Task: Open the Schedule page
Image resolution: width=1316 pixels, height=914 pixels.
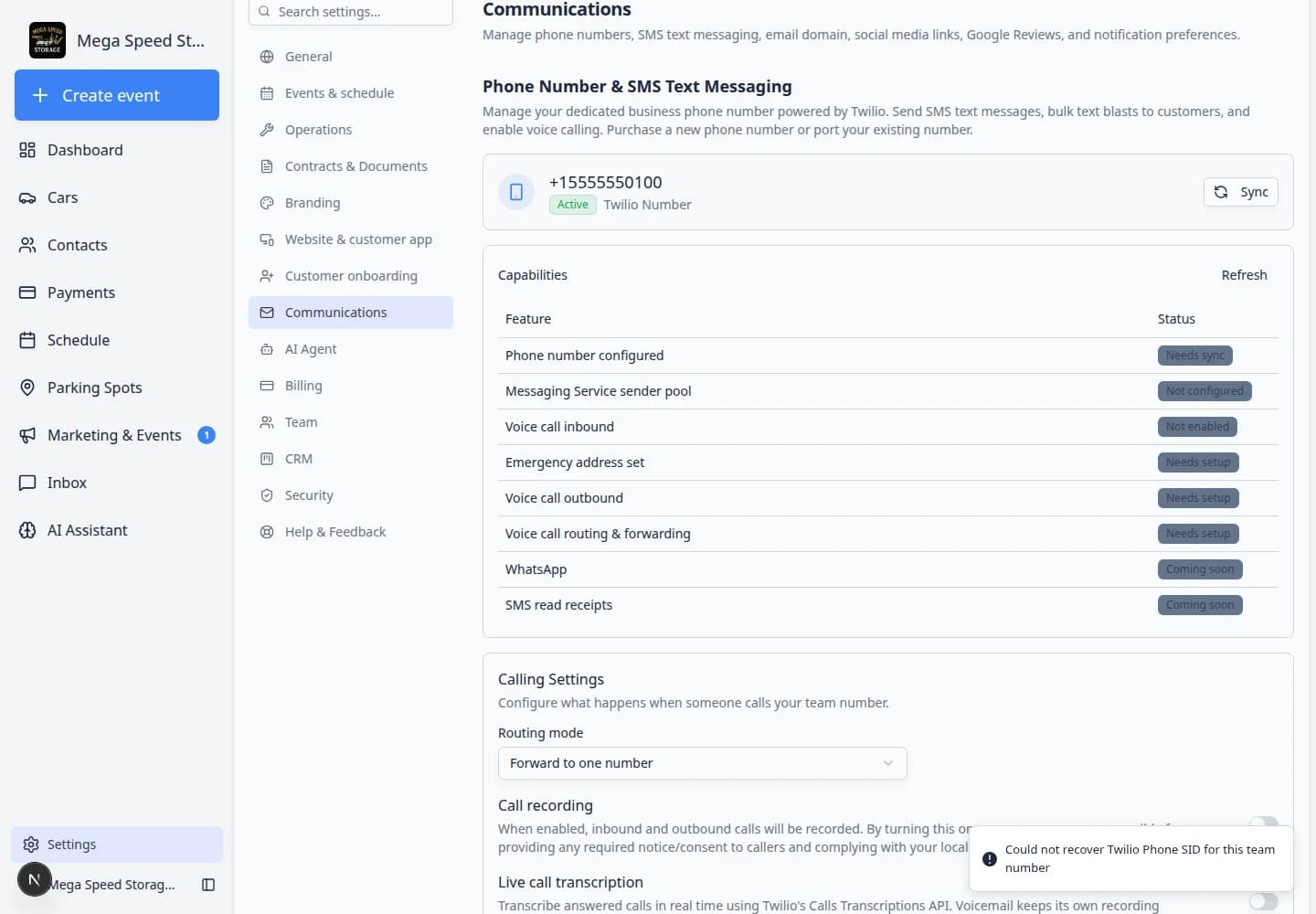Action: 117,340
